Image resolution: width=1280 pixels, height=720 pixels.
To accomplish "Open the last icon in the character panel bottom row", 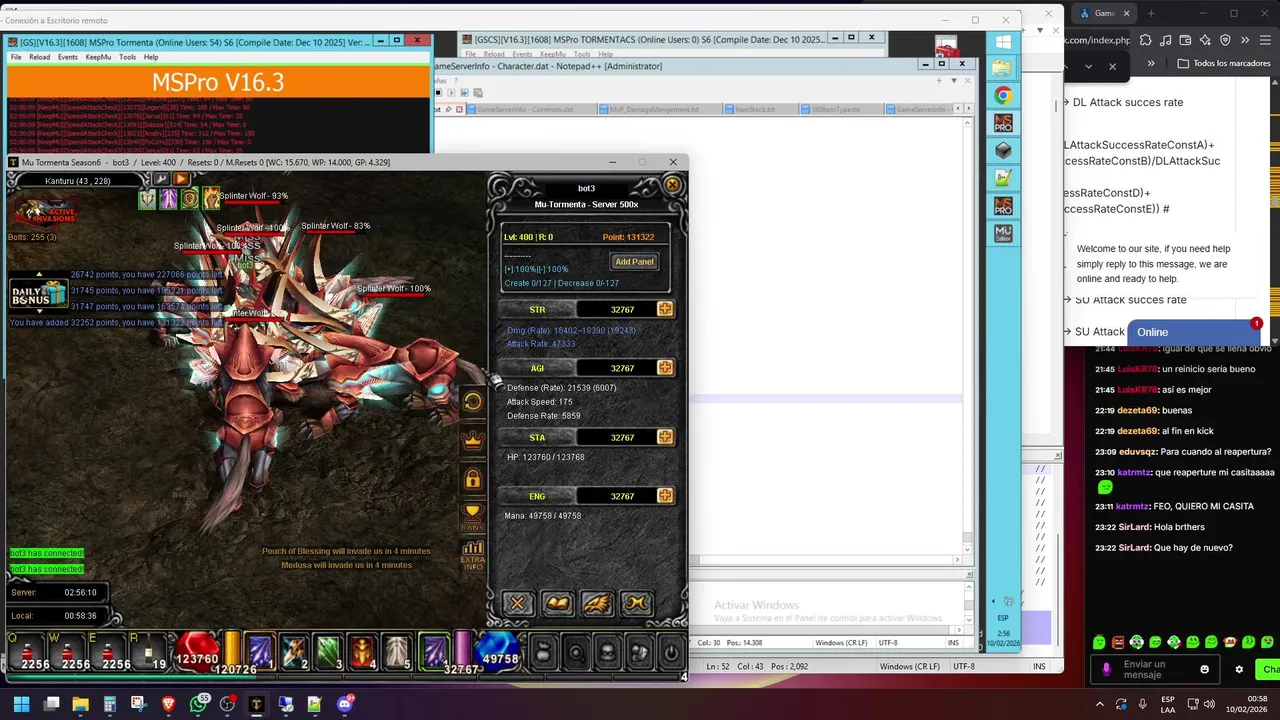I will [x=636, y=603].
